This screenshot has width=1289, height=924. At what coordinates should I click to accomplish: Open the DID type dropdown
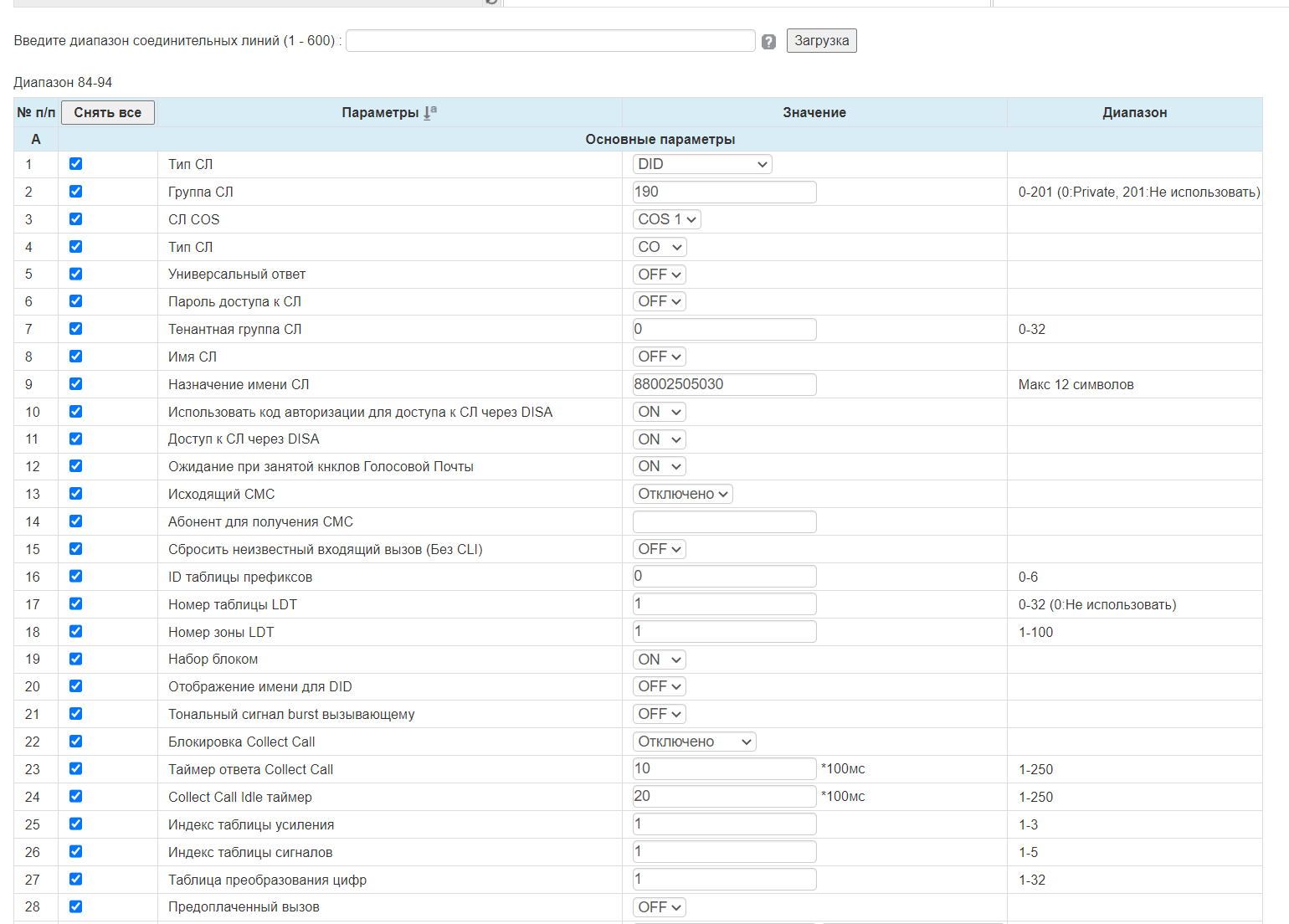coord(701,164)
